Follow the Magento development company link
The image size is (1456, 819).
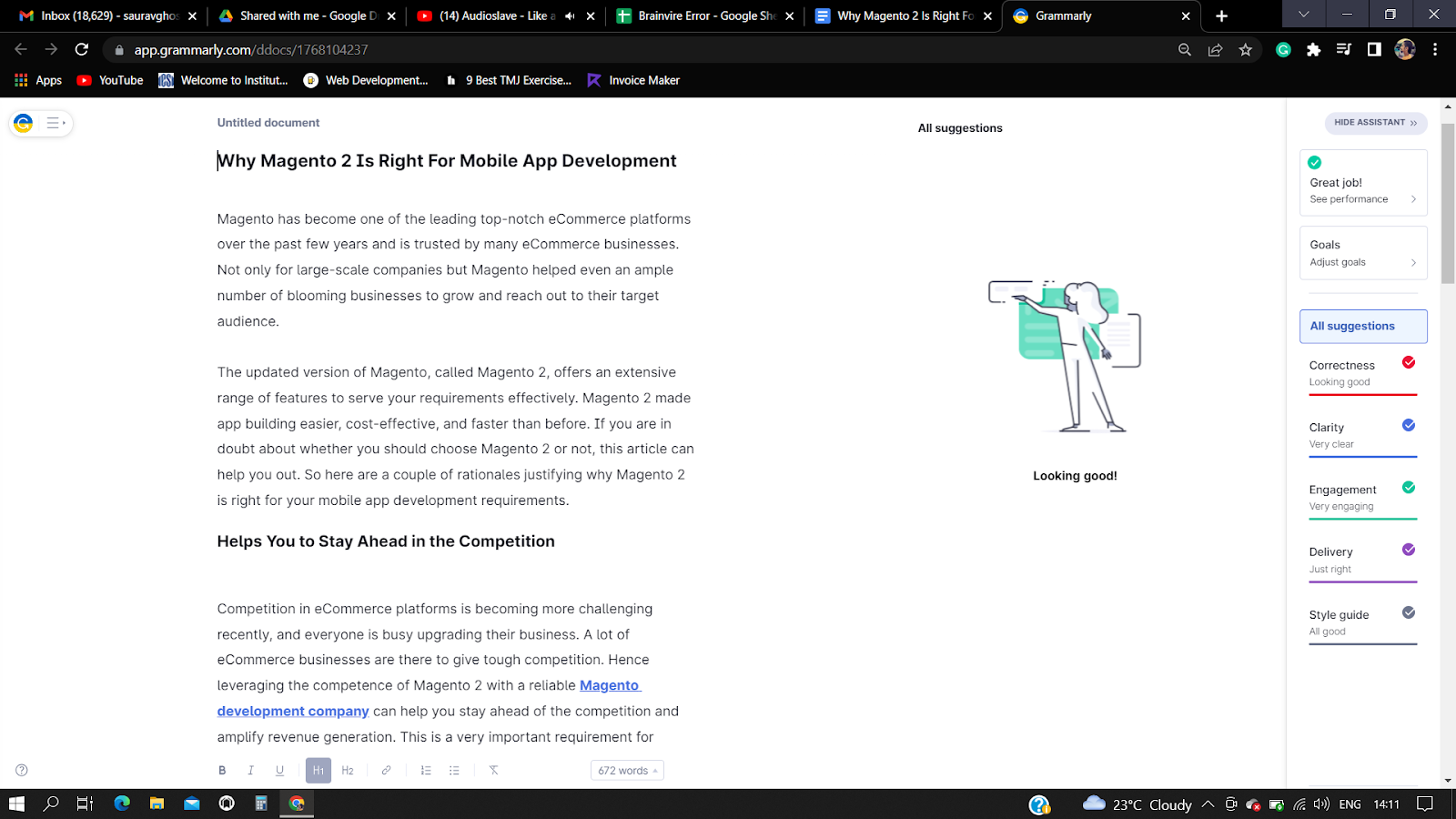coord(429,698)
